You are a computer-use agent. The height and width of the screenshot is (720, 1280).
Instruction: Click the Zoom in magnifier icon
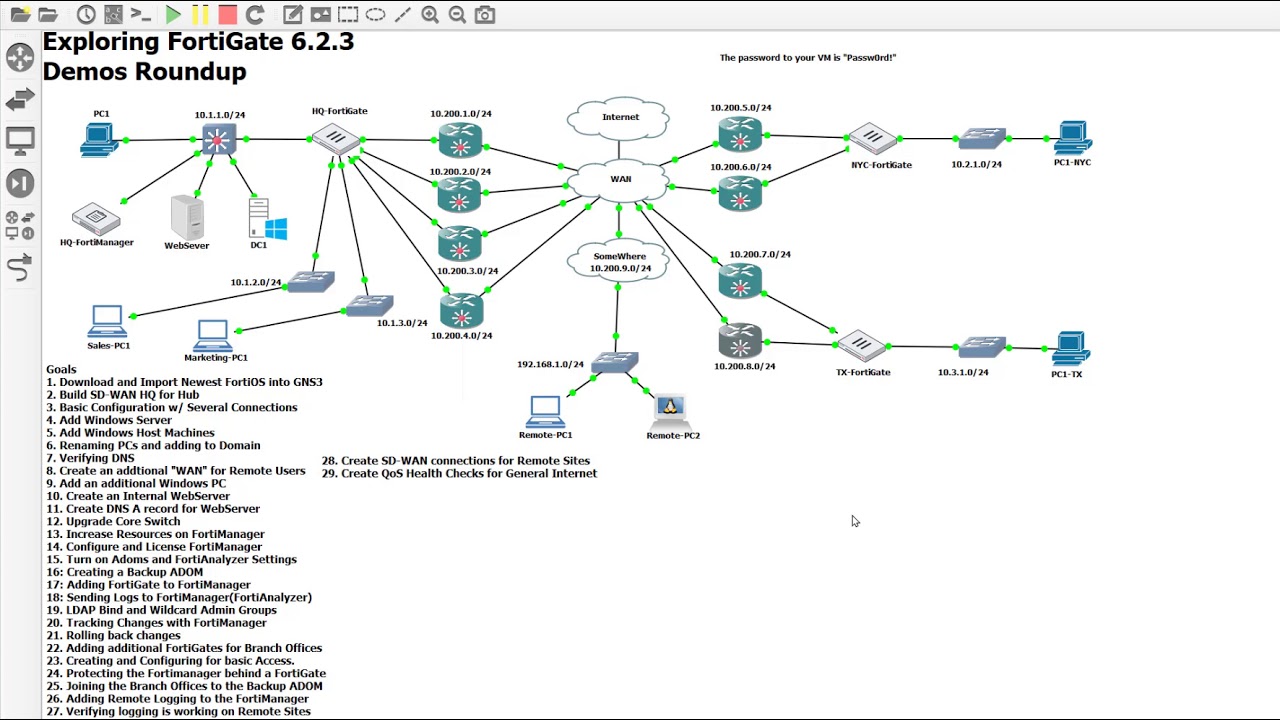click(x=430, y=15)
